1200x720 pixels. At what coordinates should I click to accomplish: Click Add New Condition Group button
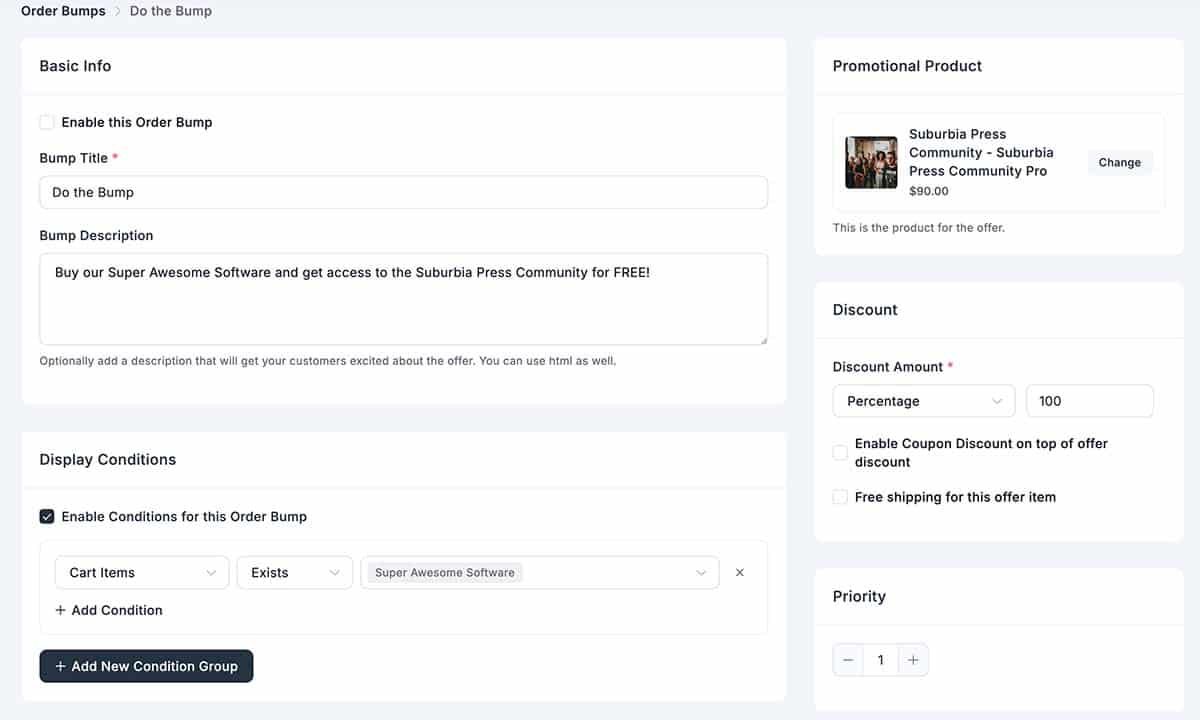click(146, 666)
